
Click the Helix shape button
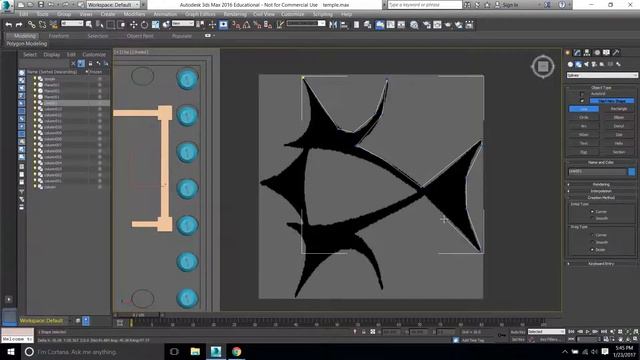pos(619,143)
